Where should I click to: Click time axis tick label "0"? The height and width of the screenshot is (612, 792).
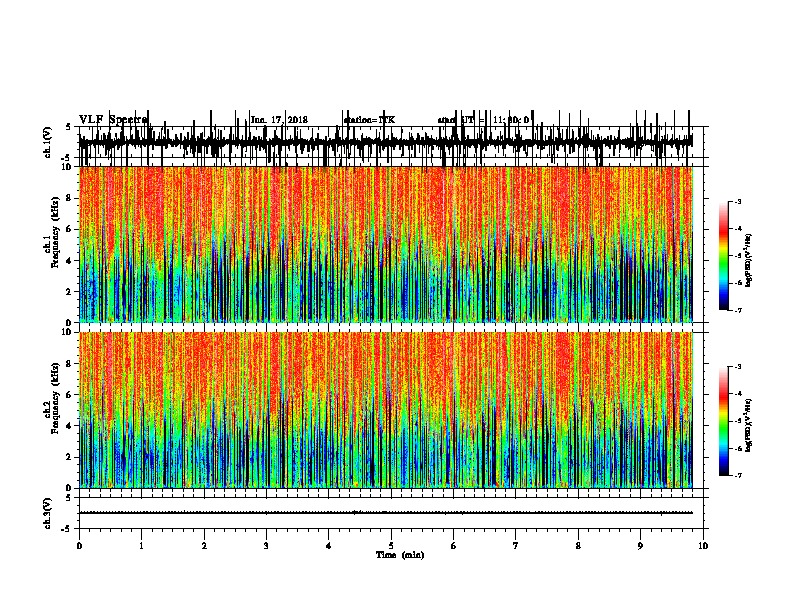coord(79,546)
